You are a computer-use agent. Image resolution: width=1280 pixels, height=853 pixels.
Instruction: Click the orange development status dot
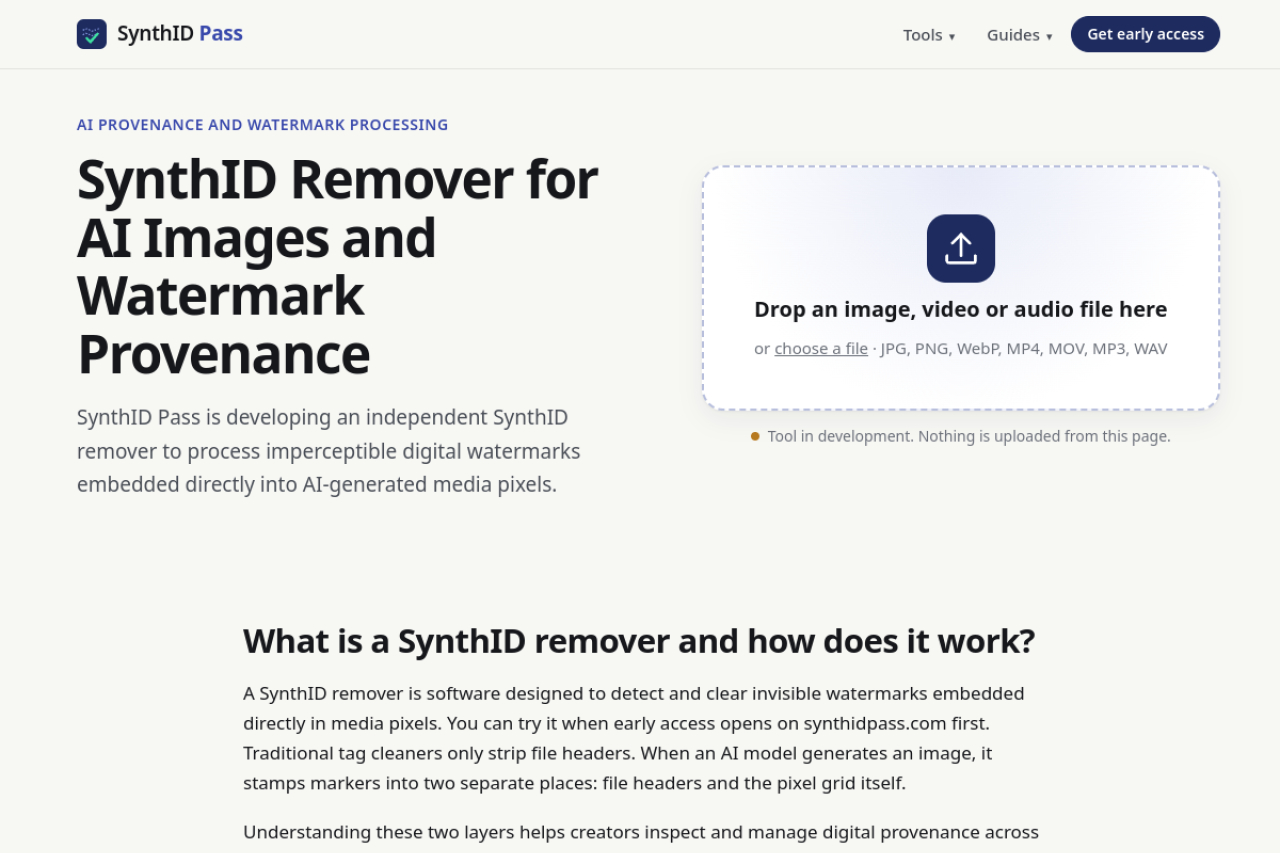click(x=755, y=436)
